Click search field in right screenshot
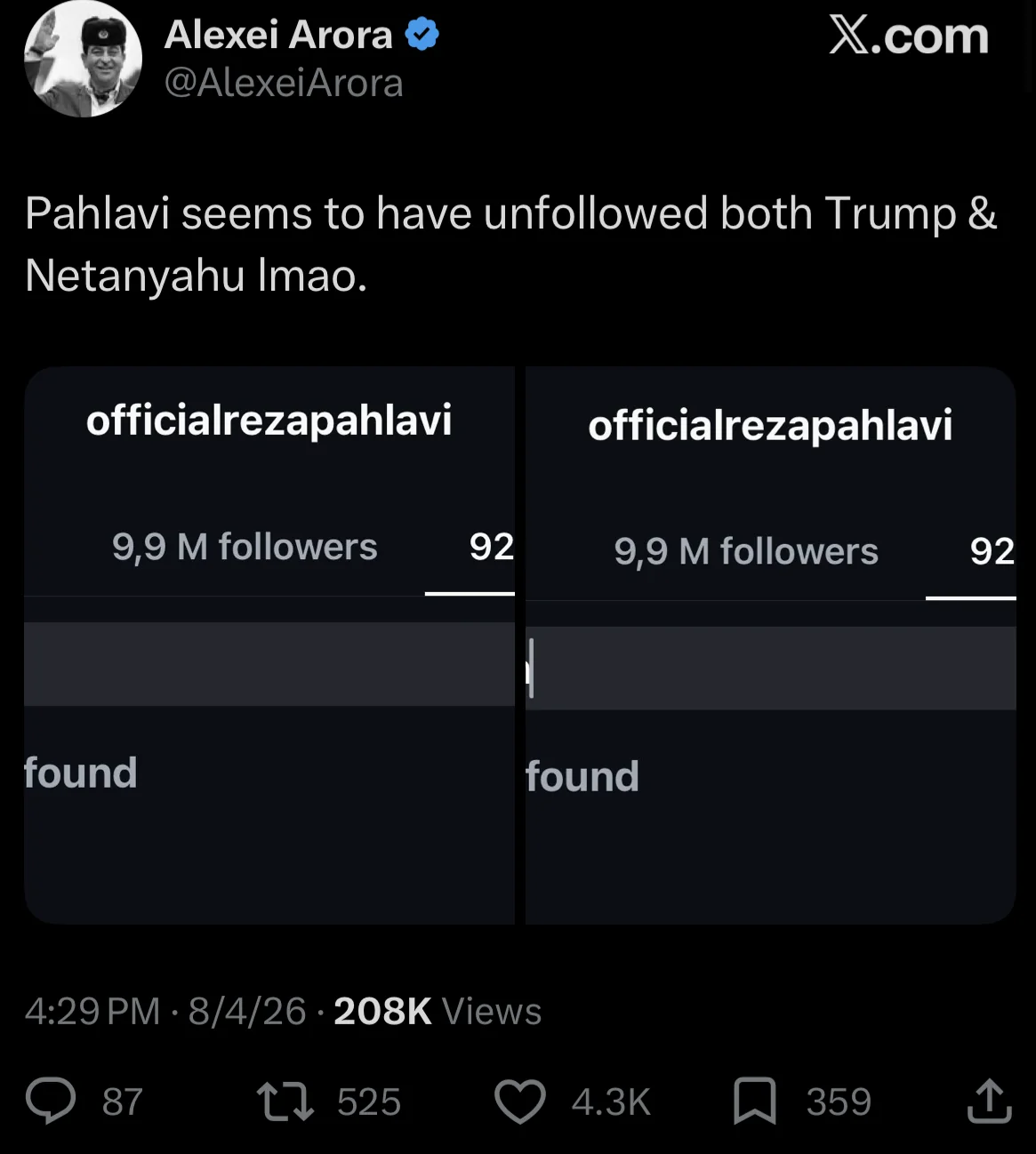 (770, 668)
